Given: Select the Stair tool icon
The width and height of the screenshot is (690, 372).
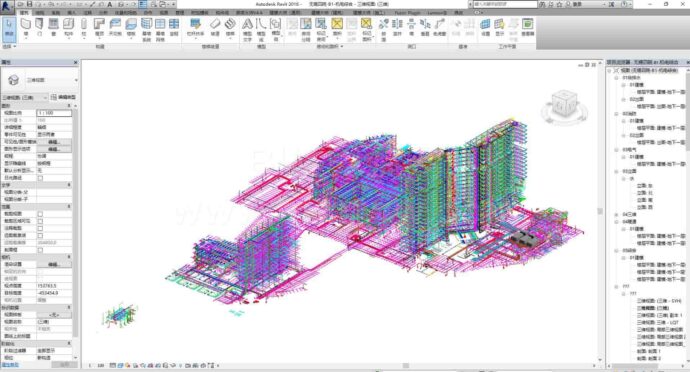Looking at the screenshot, I should tap(230, 26).
